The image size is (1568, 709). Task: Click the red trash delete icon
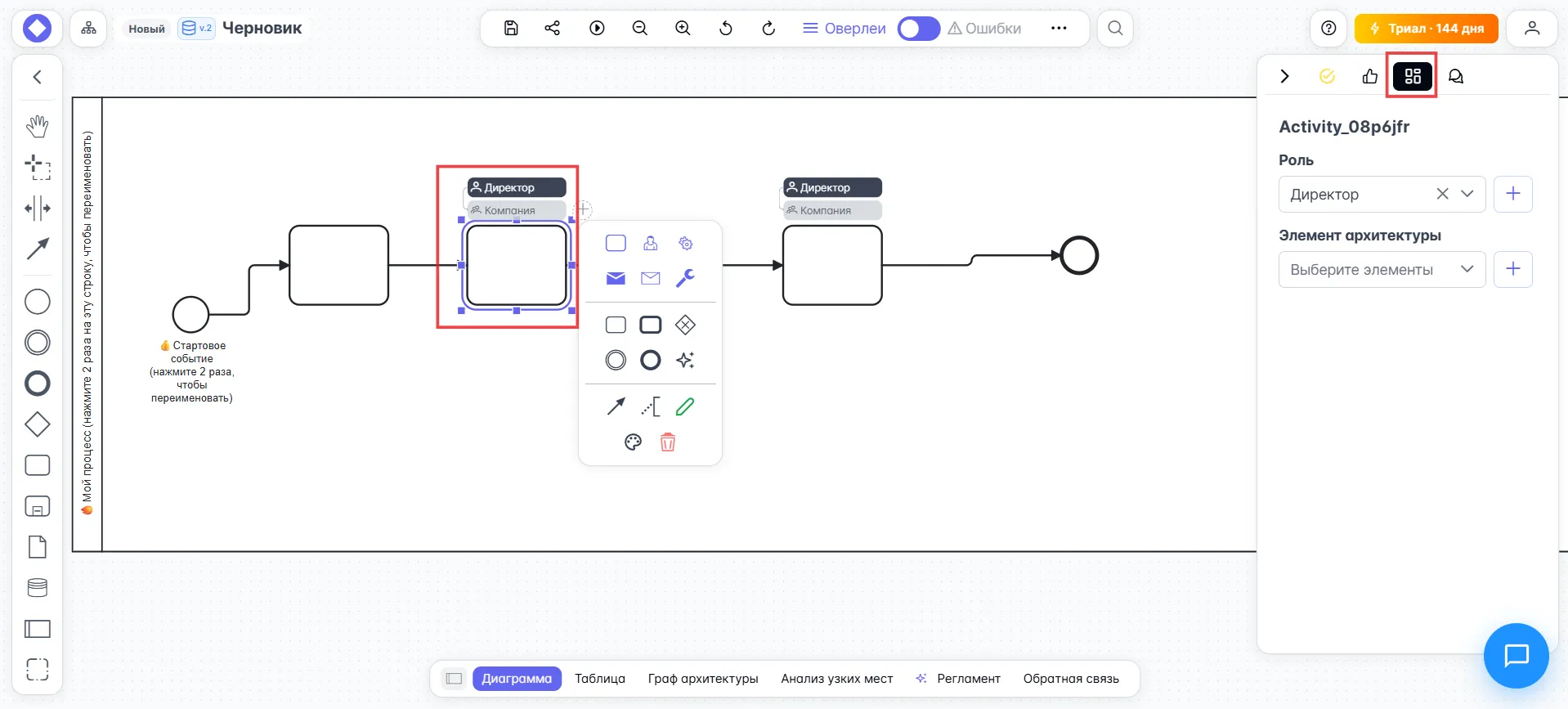(x=668, y=442)
